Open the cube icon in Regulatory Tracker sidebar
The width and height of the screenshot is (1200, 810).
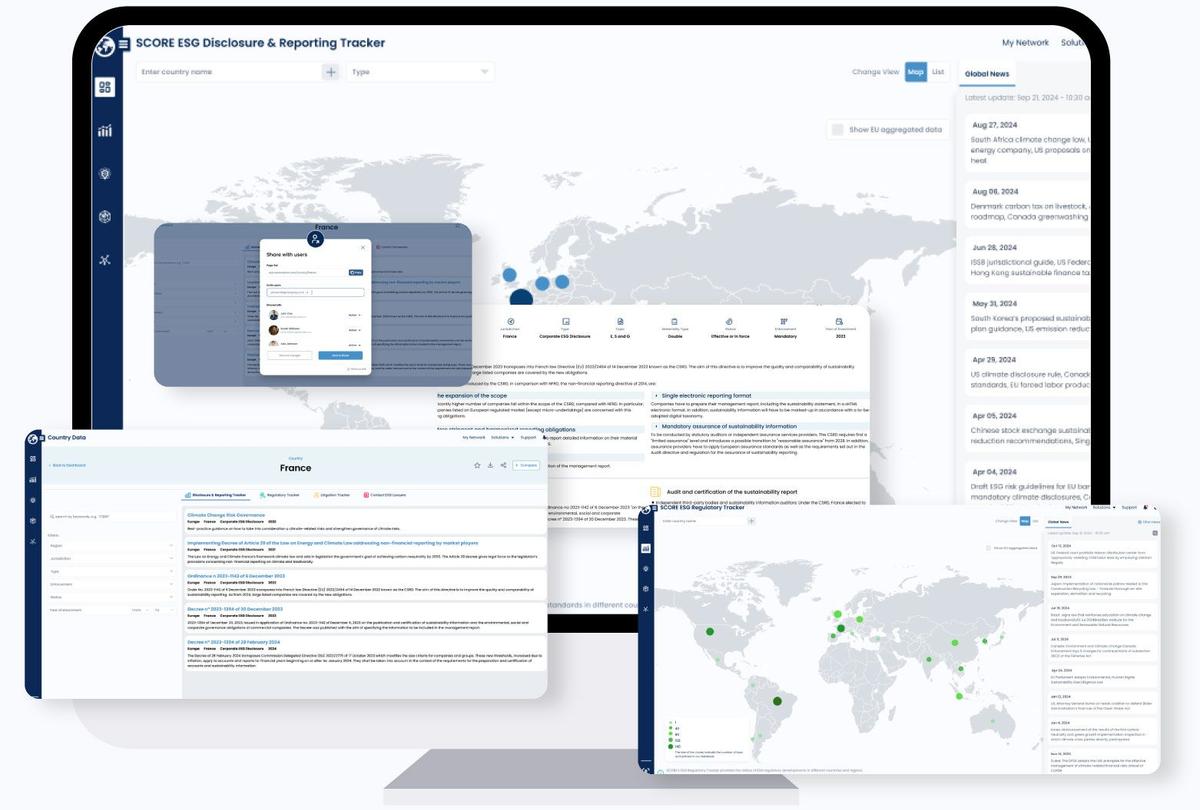click(646, 588)
